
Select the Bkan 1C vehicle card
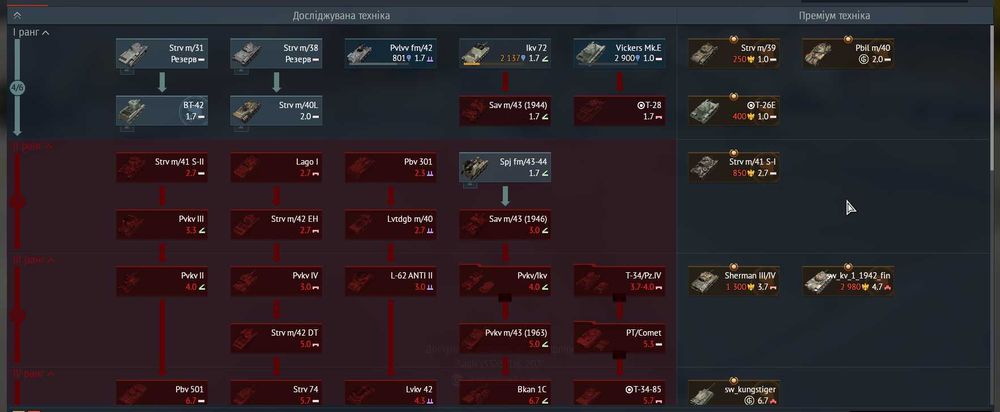[505, 394]
